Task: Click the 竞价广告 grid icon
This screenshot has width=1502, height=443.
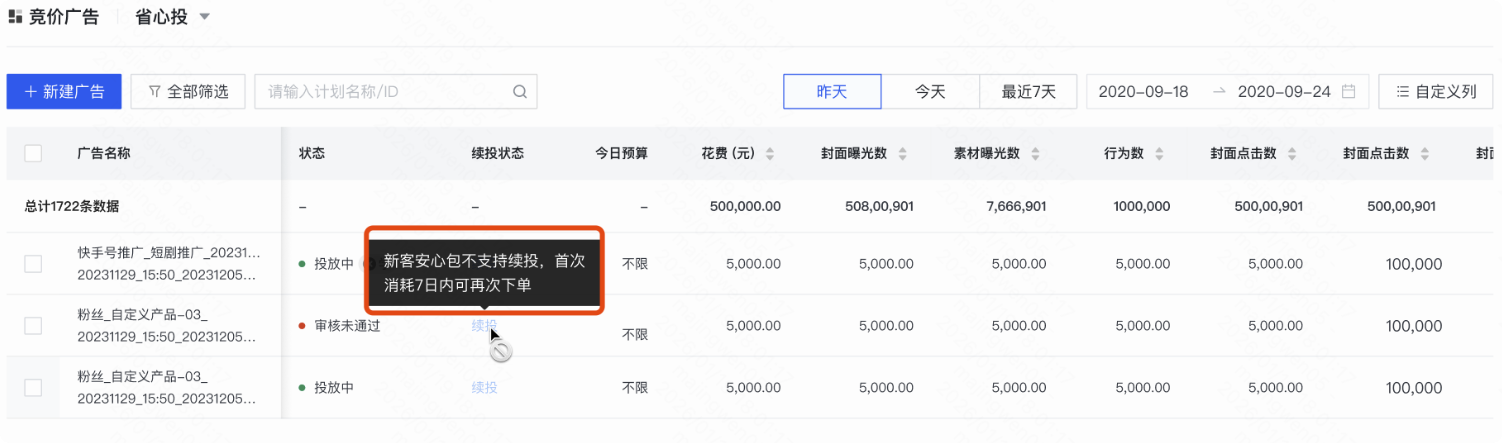Action: point(15,17)
